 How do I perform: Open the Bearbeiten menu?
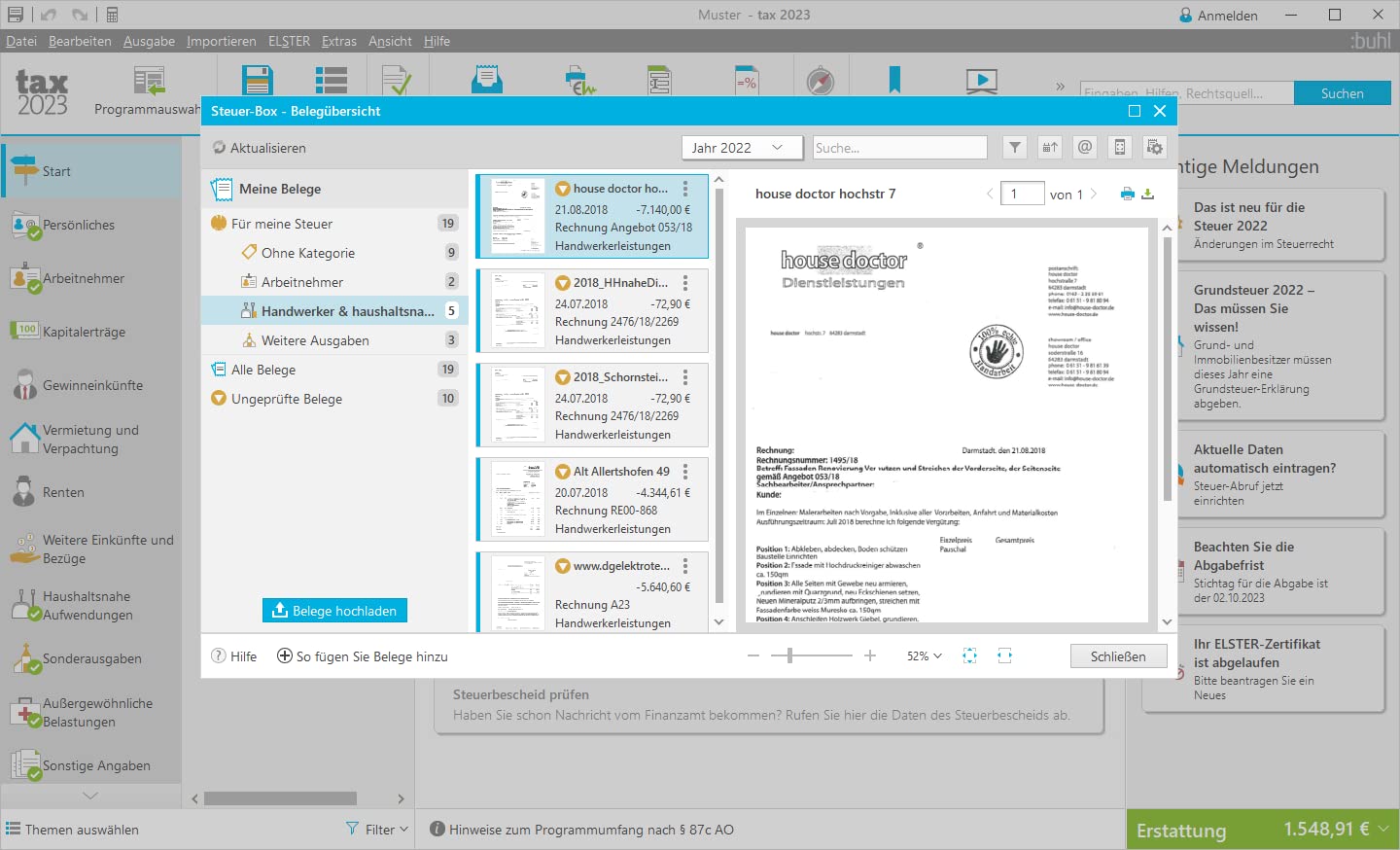(x=80, y=41)
